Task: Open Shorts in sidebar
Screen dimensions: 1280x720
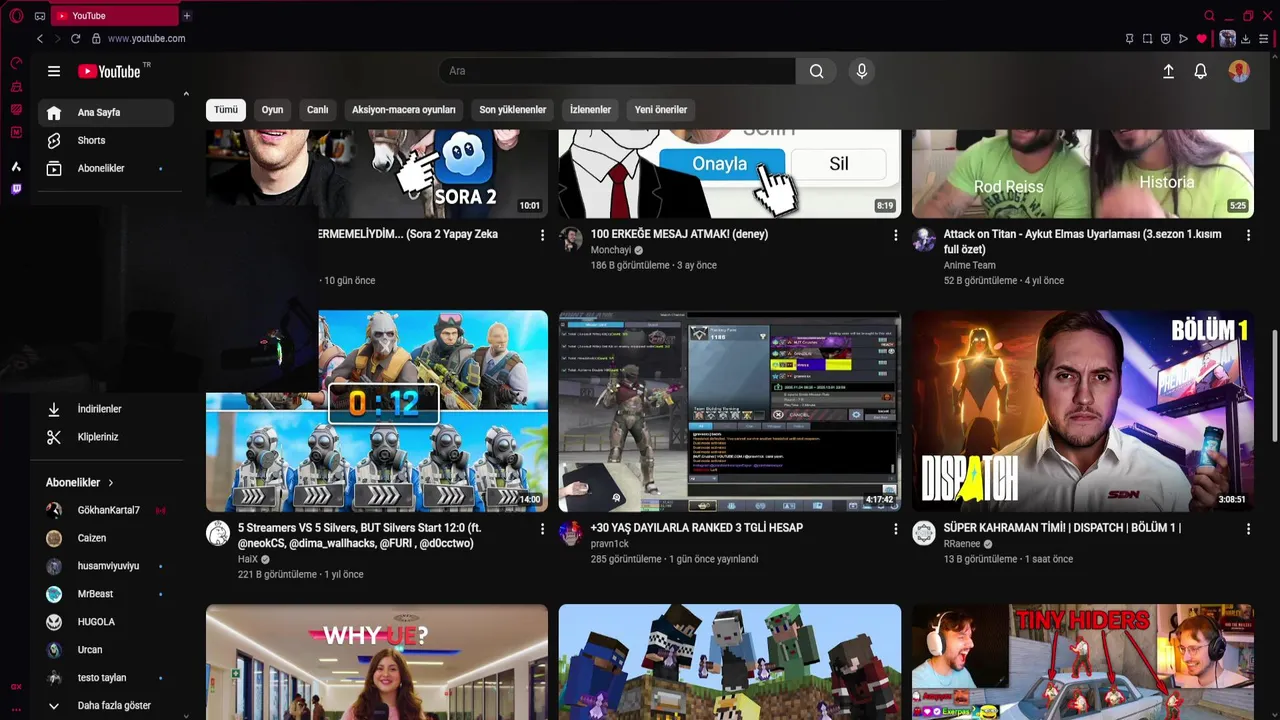Action: (106, 141)
